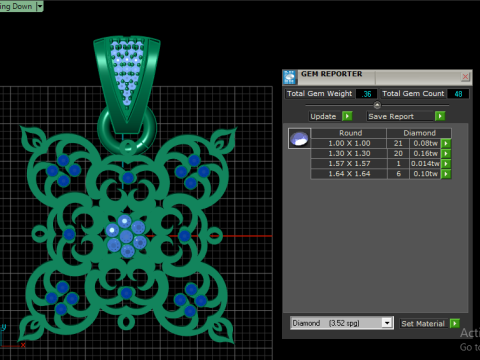Select the Total Gem Count value 48
480x360 pixels.
(458, 94)
